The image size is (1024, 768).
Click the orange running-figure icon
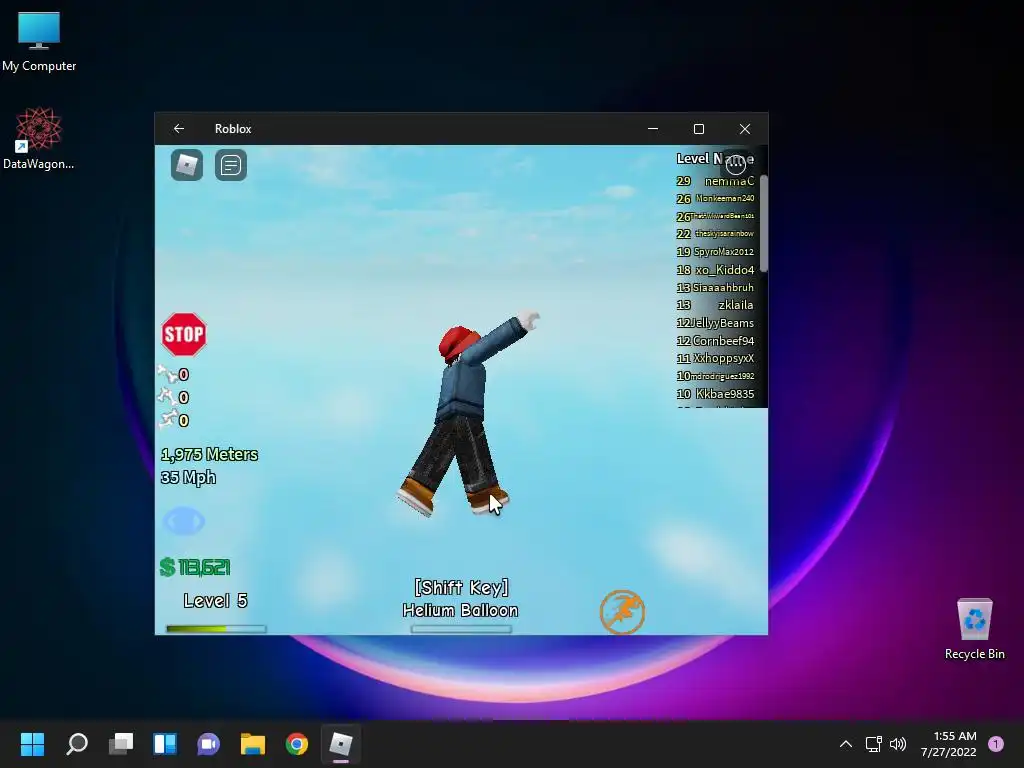(x=622, y=612)
